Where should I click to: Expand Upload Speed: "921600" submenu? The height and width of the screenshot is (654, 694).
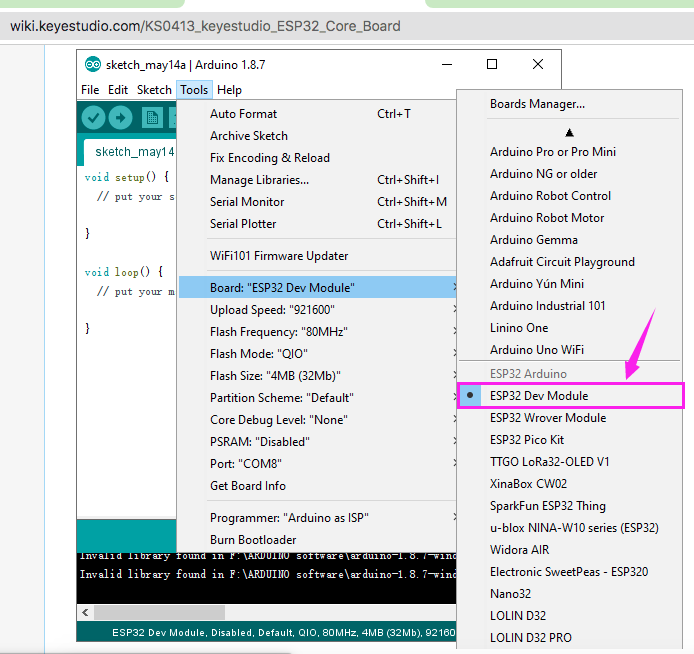pos(317,310)
